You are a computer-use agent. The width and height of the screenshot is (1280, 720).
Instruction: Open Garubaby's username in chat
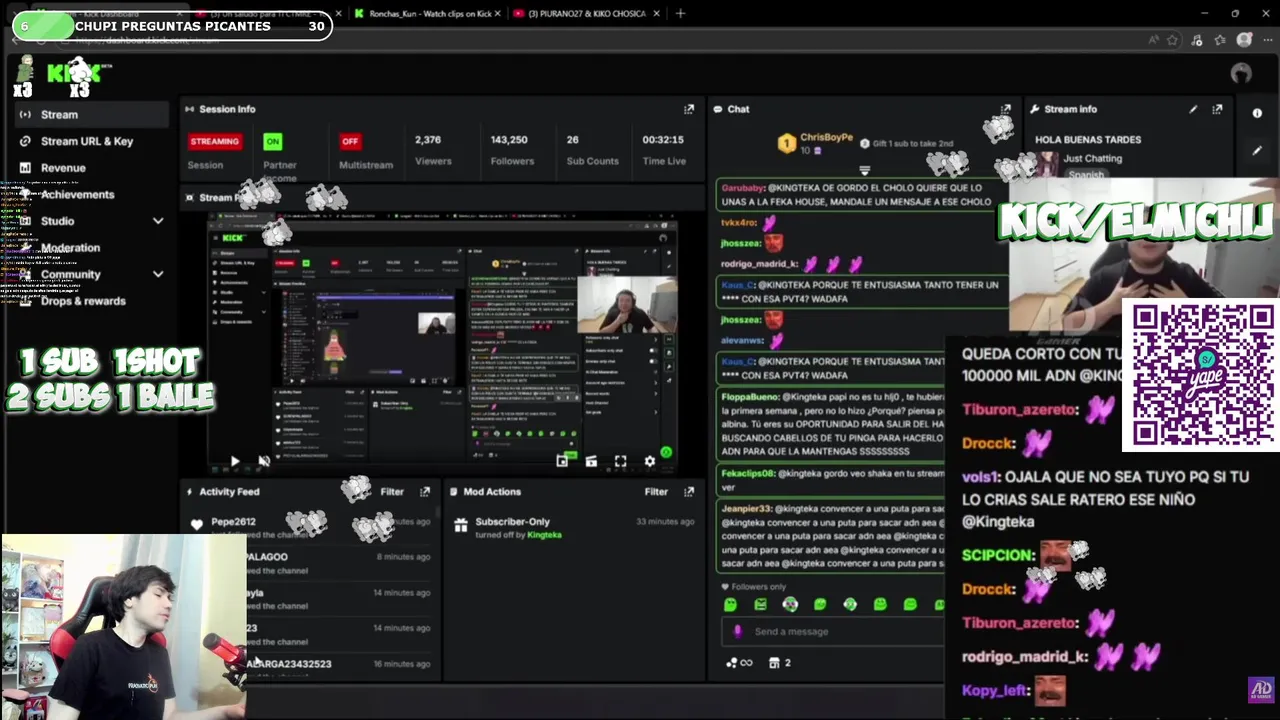743,188
